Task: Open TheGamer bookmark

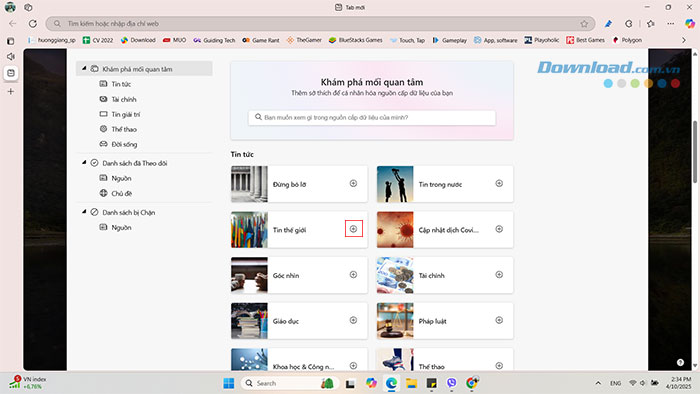Action: 304,40
